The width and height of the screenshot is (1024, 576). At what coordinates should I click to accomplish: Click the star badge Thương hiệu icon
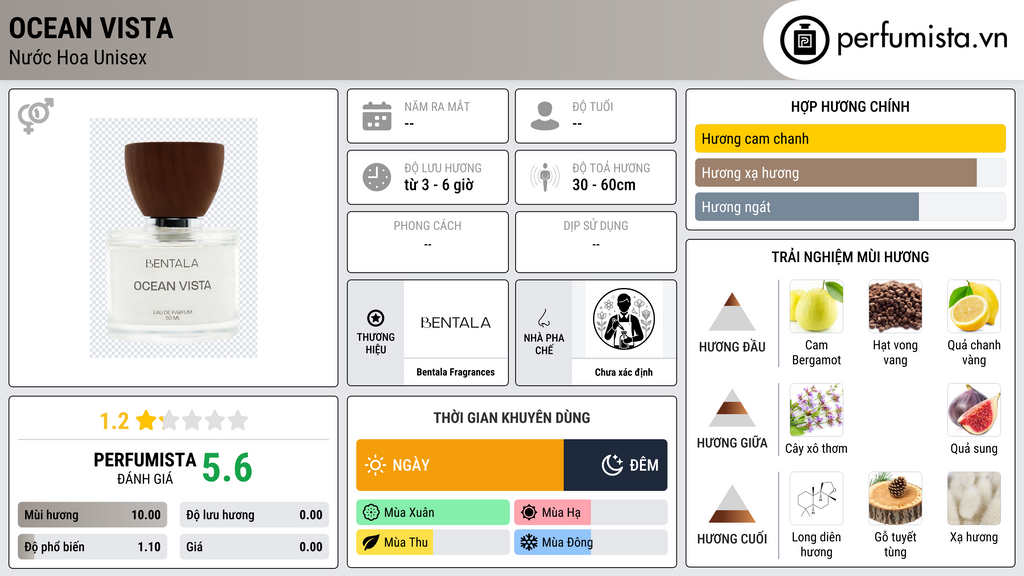coord(376,318)
